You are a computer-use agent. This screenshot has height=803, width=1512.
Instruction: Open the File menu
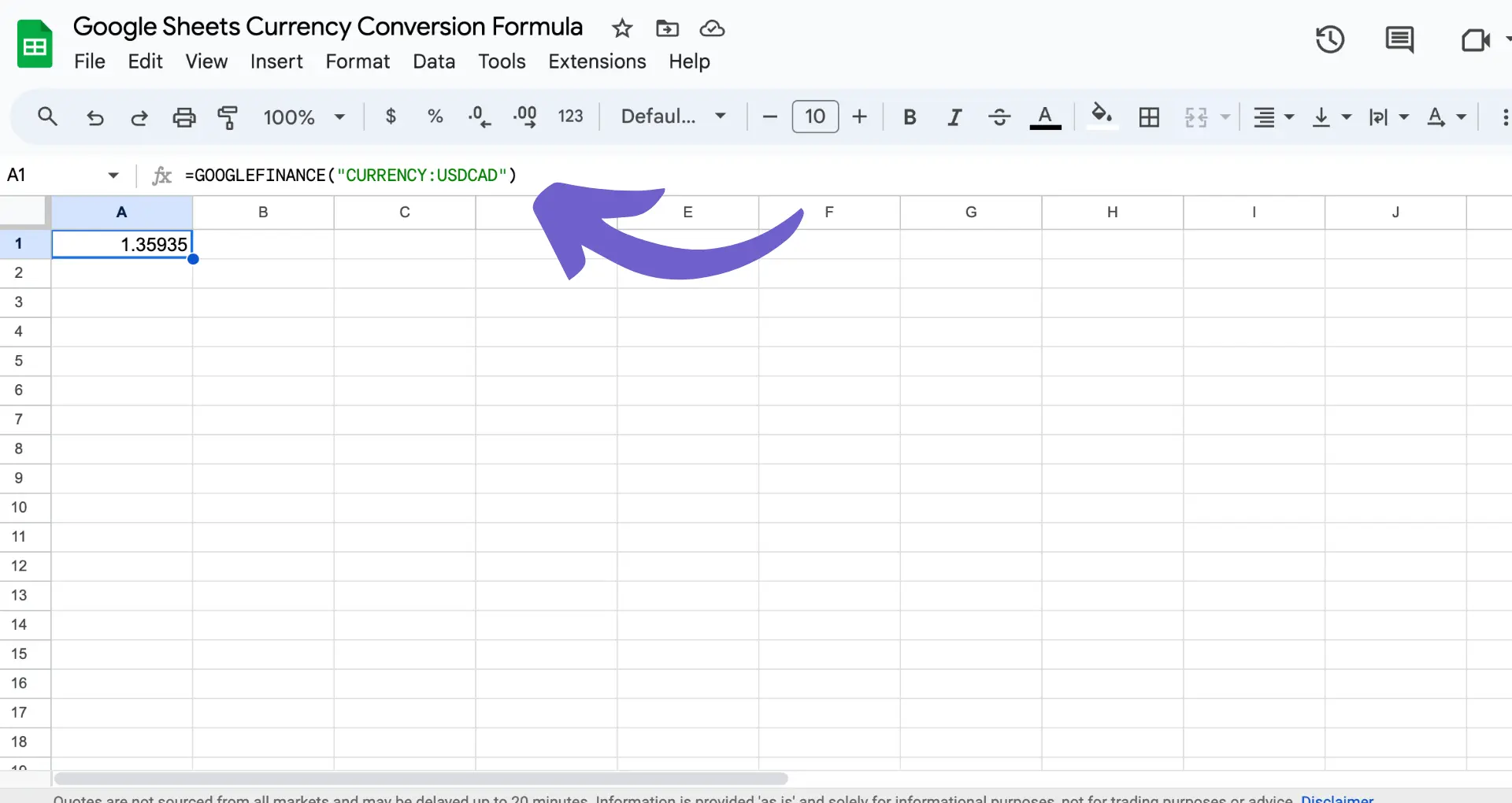coord(90,61)
